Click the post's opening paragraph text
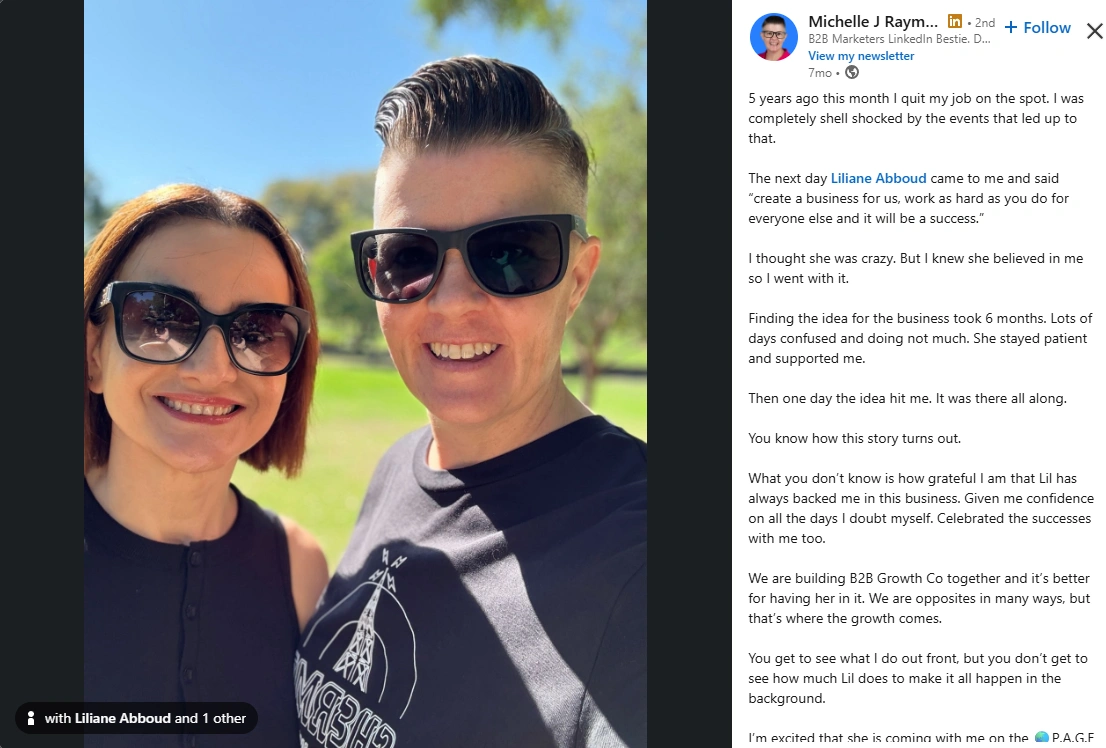This screenshot has width=1106, height=748. point(916,119)
